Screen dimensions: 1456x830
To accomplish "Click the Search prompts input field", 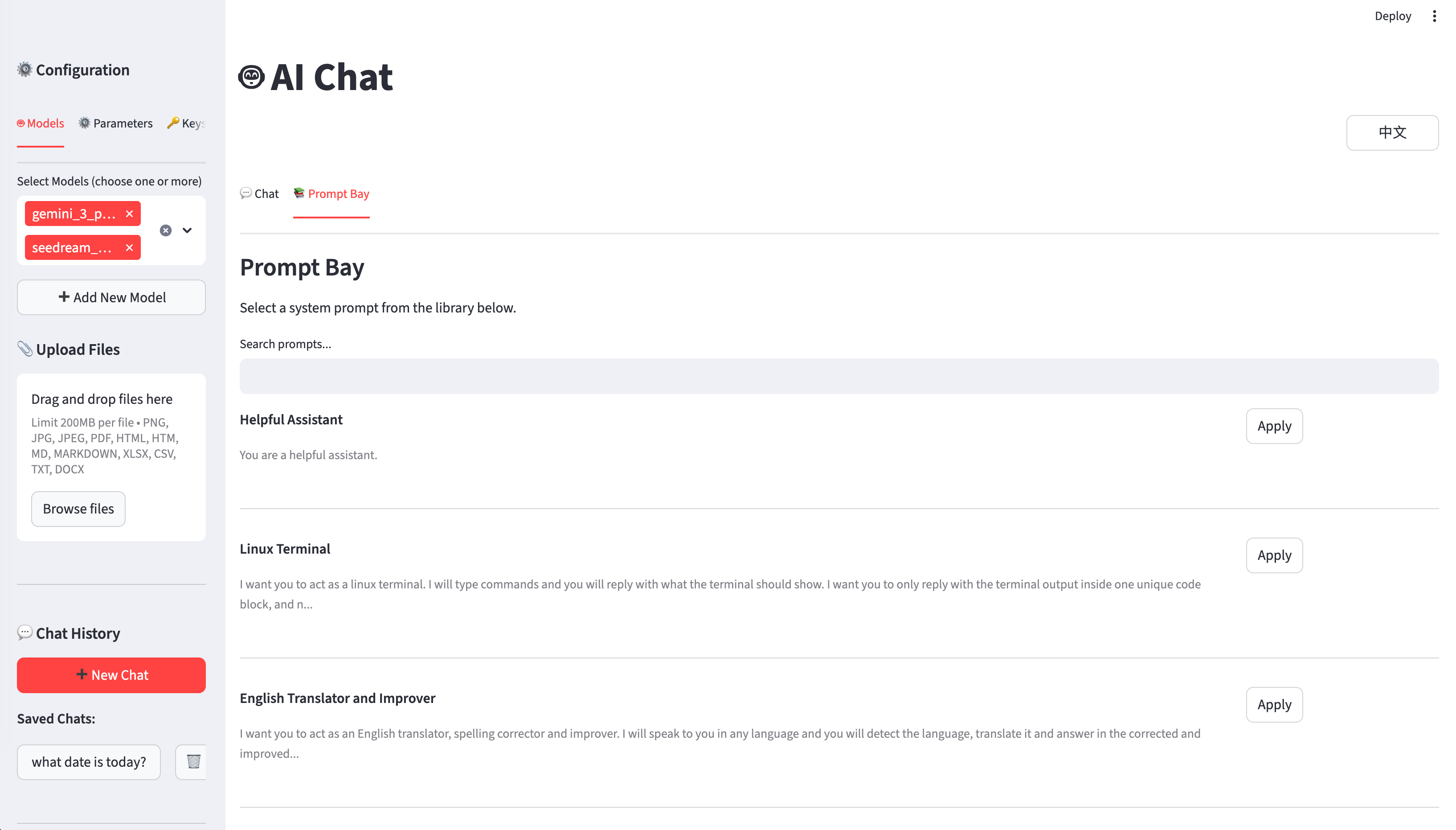I will point(838,376).
